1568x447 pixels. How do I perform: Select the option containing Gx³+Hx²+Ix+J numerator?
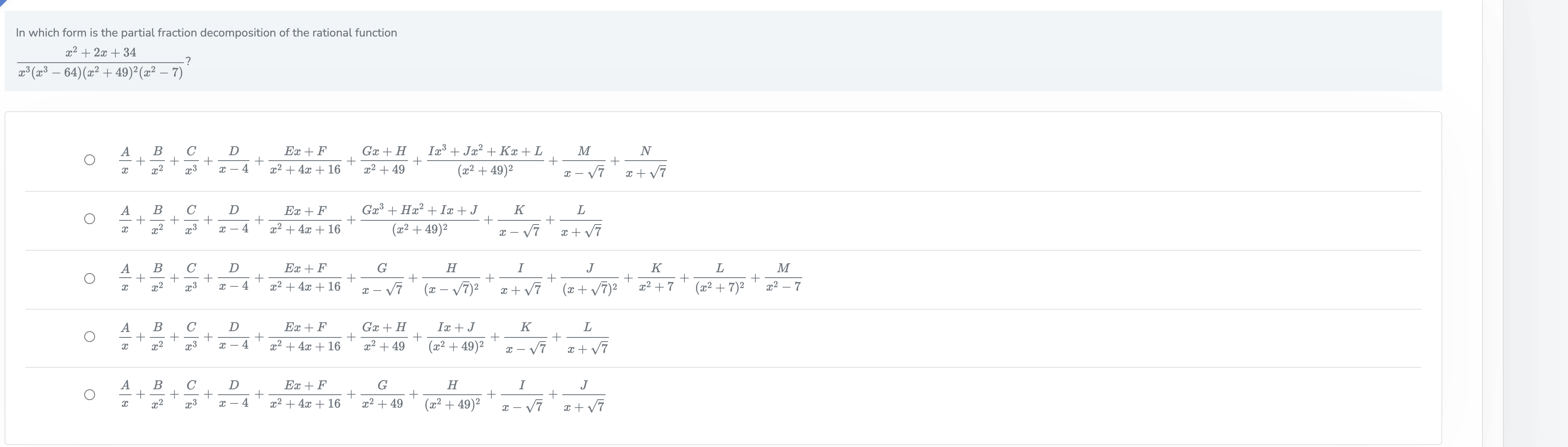tap(90, 219)
